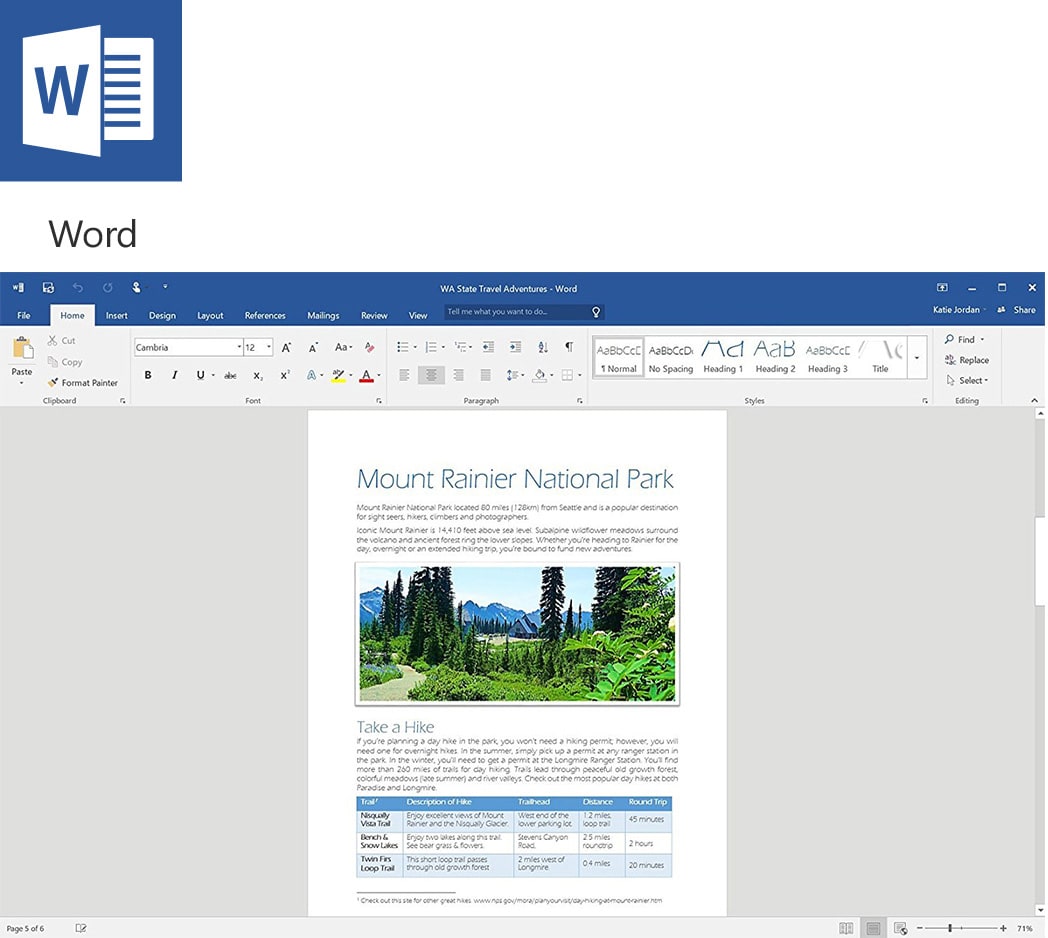Apply yellow text highlight color

[x=339, y=375]
